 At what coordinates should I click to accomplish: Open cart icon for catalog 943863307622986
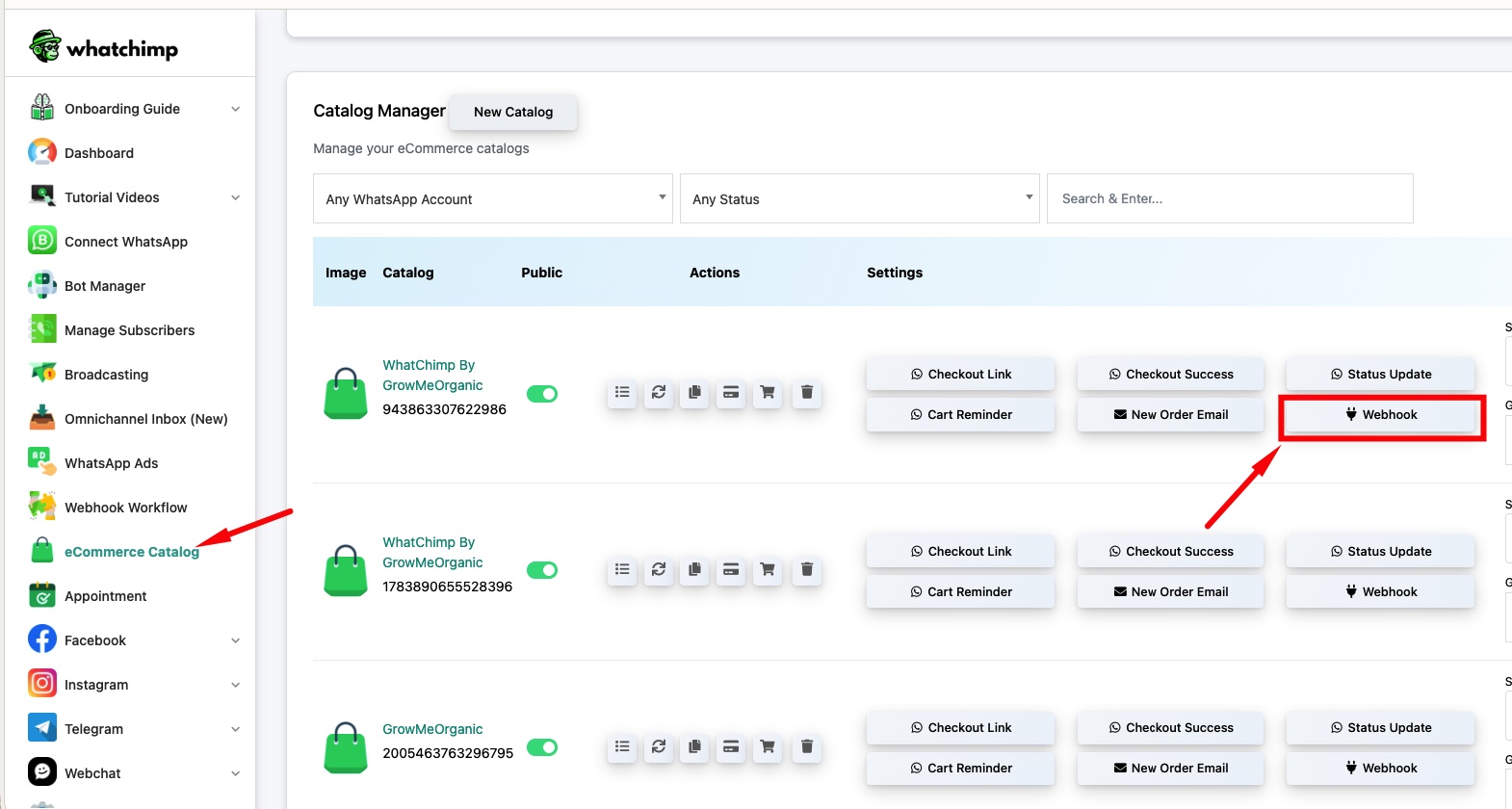tap(768, 393)
